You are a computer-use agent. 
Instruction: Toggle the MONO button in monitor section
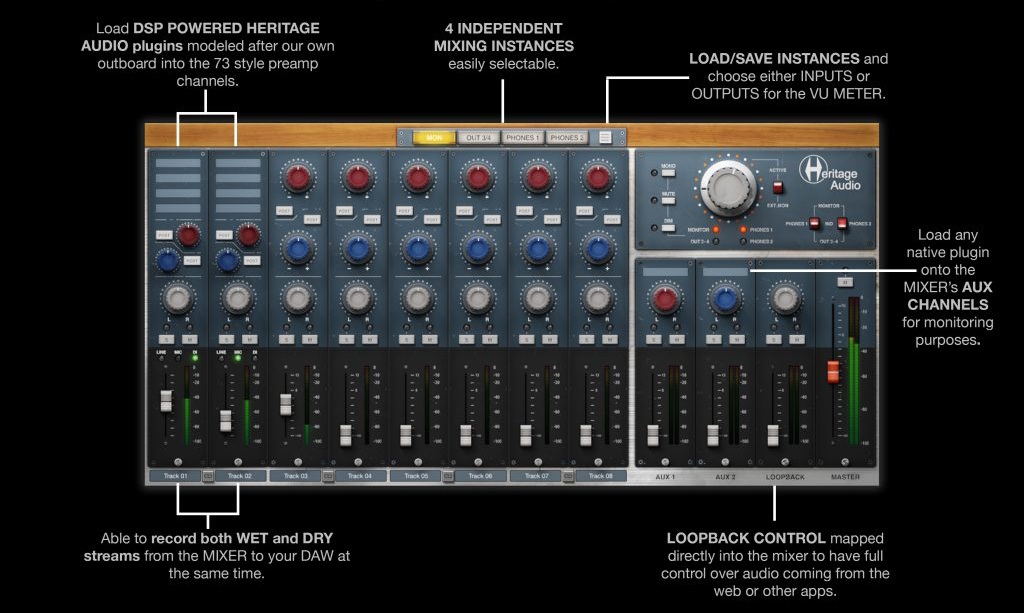pos(668,172)
